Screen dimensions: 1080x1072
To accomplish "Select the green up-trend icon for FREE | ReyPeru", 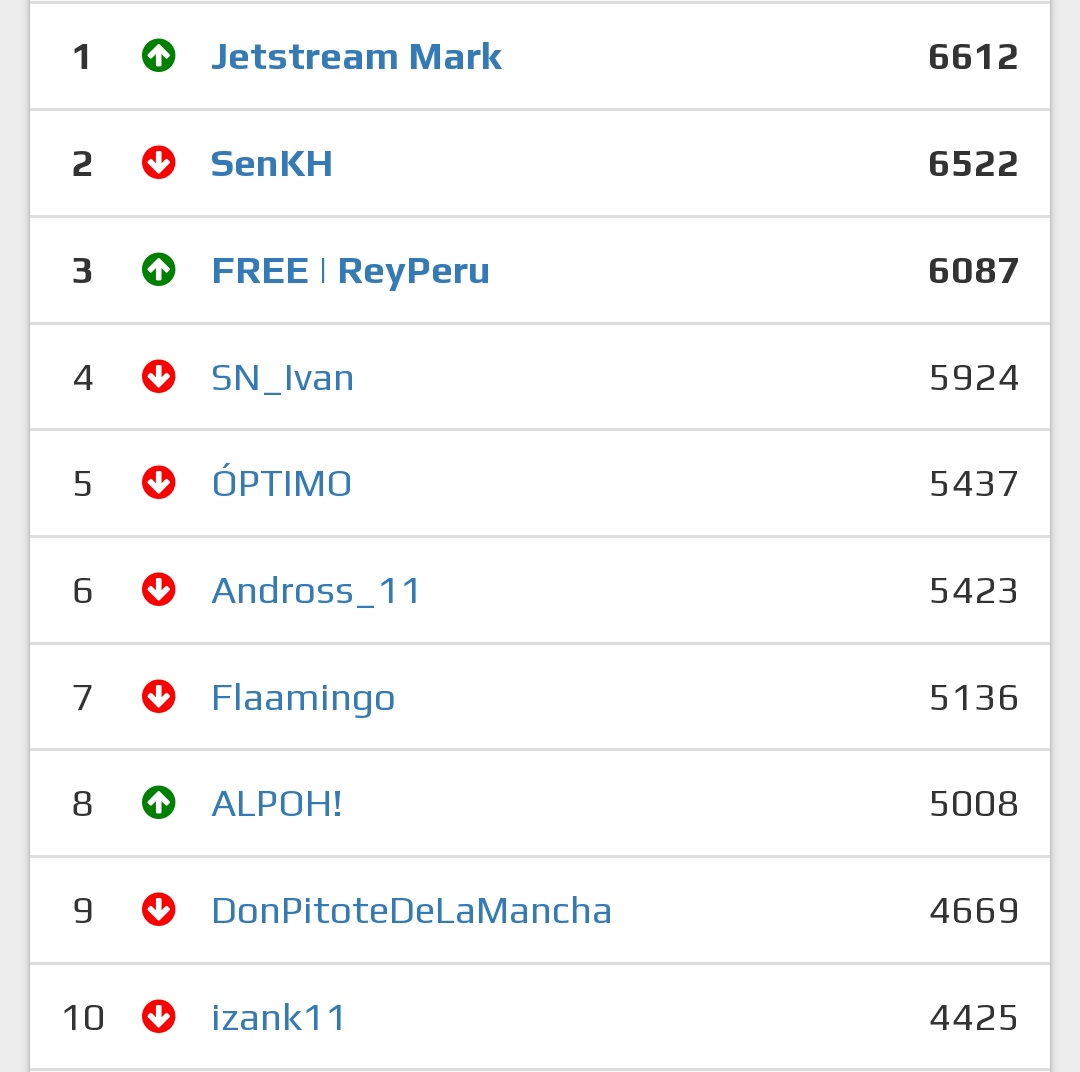I will (158, 270).
